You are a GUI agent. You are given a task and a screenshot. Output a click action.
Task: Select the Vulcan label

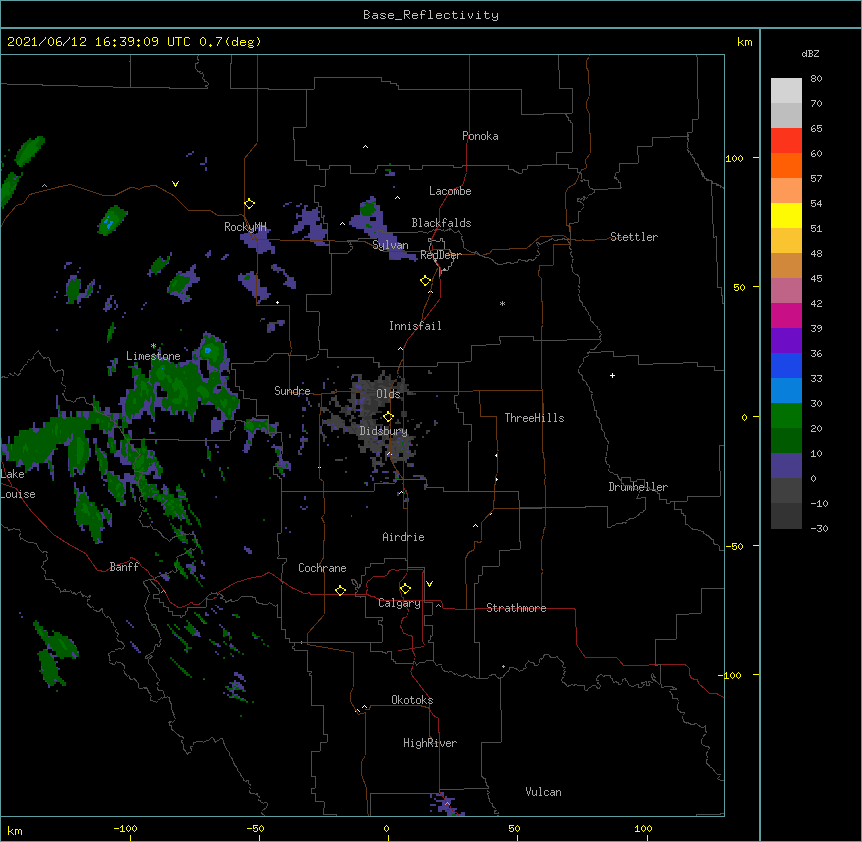(543, 792)
